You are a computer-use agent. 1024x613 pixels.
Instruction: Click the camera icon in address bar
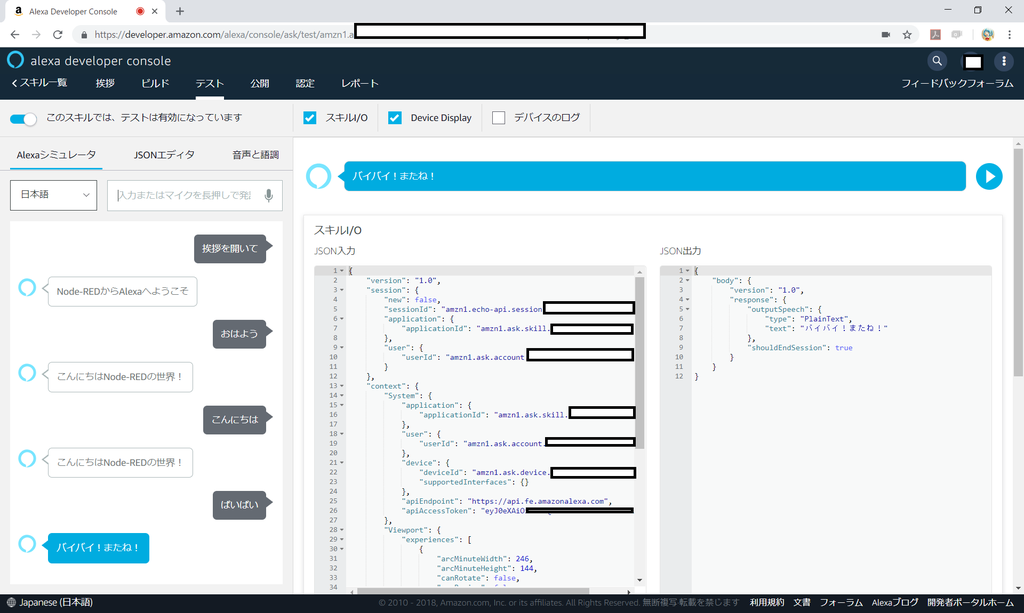[x=886, y=35]
